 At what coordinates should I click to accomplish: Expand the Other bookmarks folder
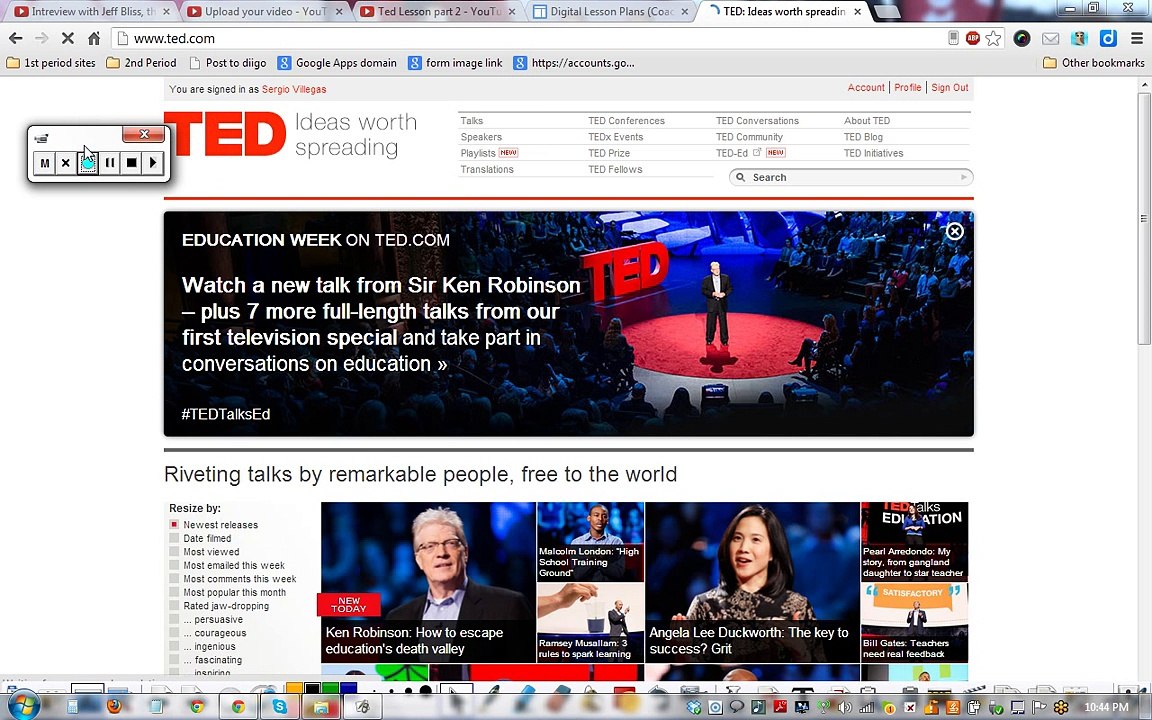1094,63
